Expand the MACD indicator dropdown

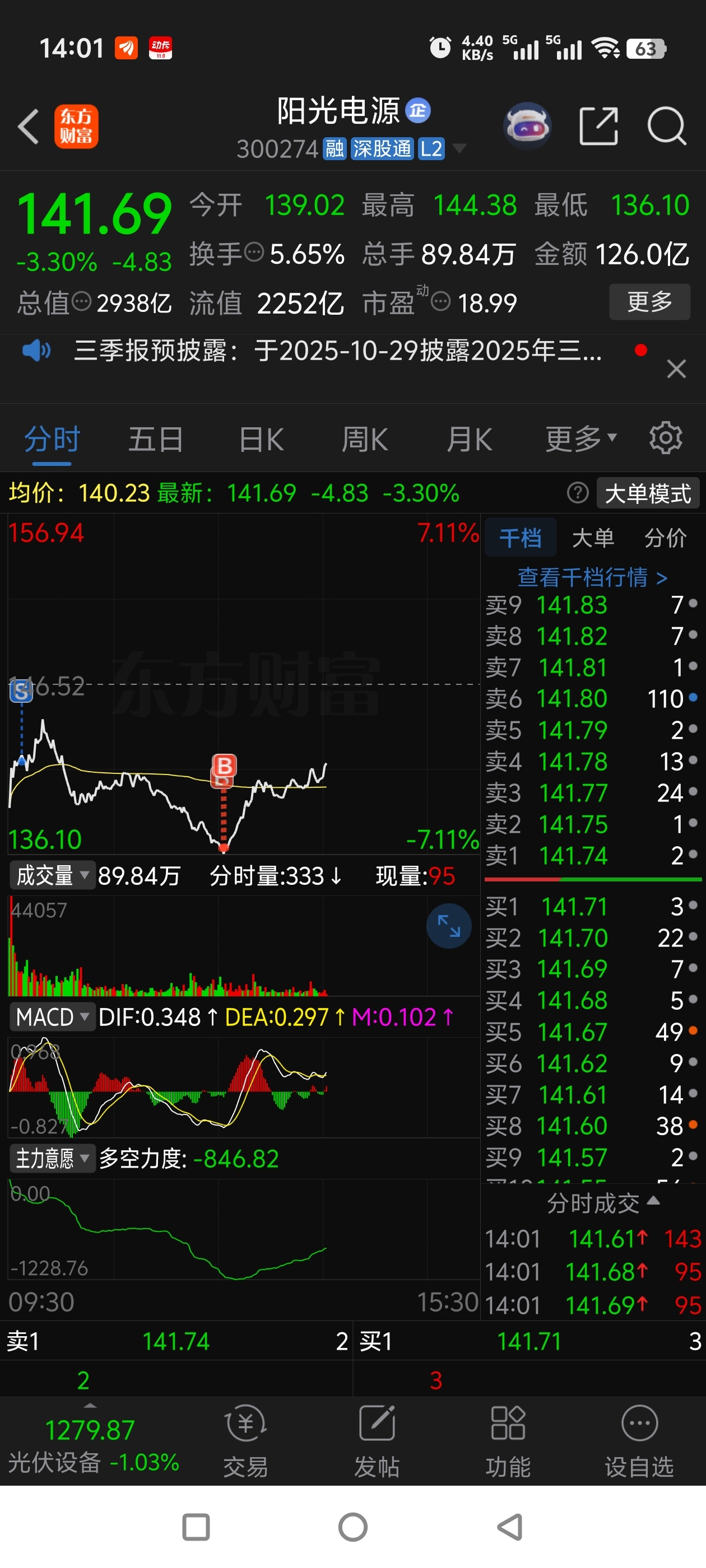point(52,1017)
